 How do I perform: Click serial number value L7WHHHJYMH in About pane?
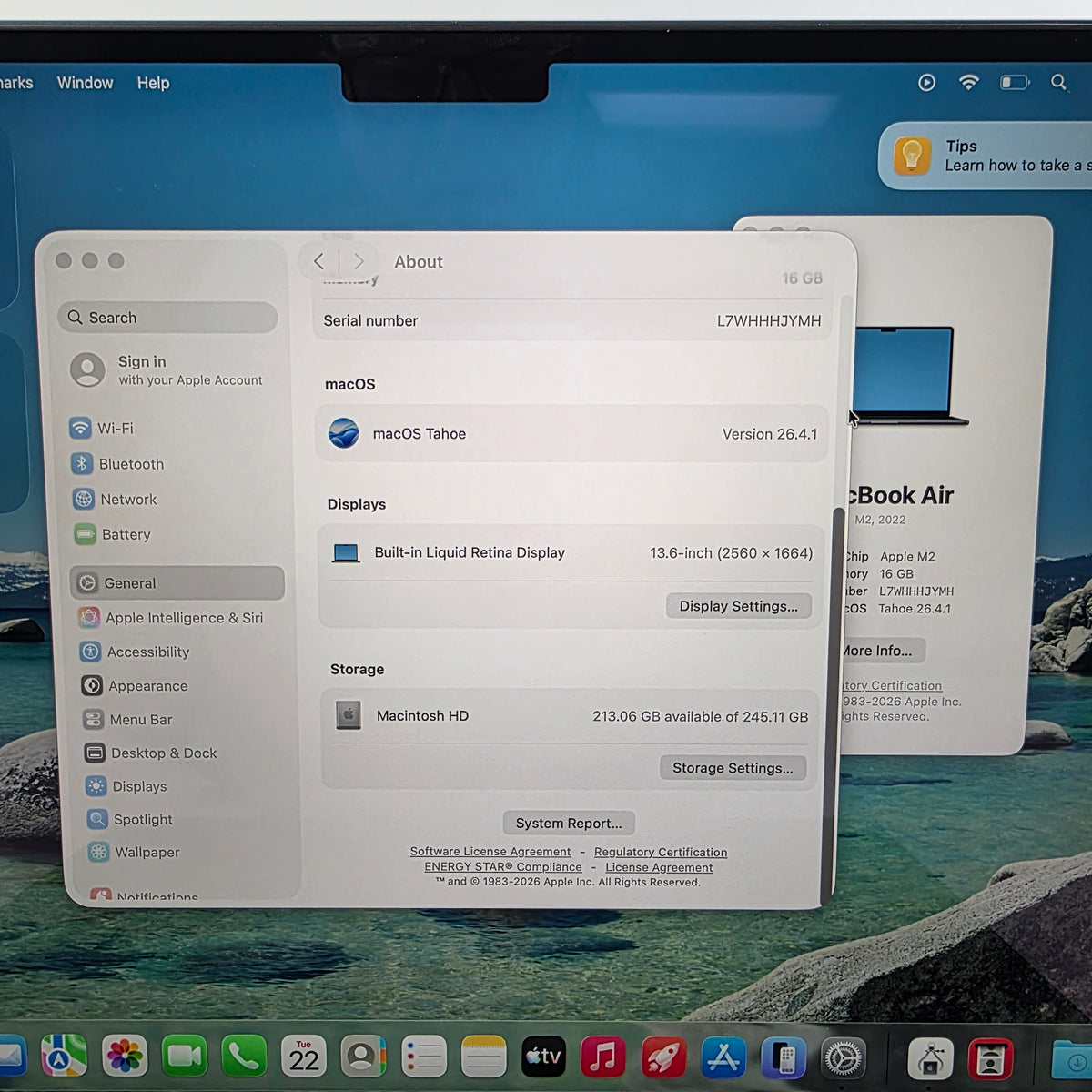click(769, 320)
